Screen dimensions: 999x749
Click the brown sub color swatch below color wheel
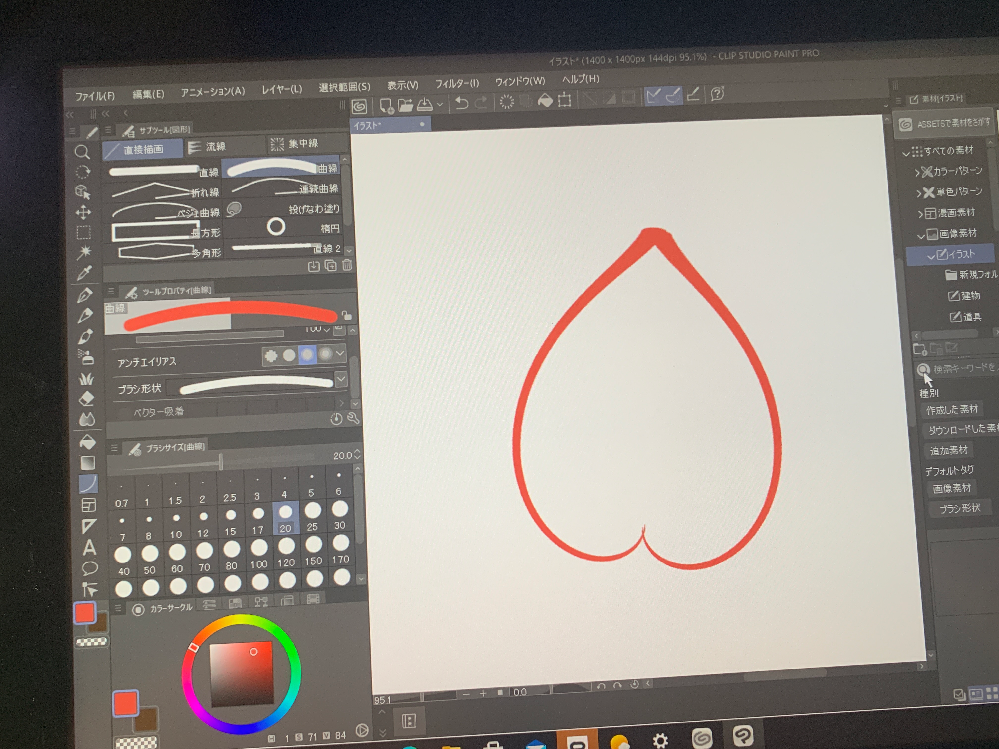click(146, 720)
